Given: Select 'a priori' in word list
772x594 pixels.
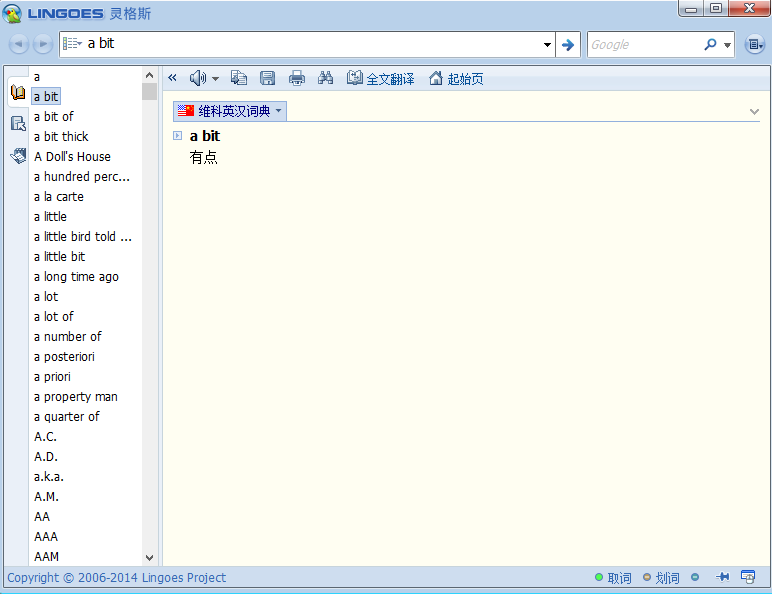Looking at the screenshot, I should [52, 377].
